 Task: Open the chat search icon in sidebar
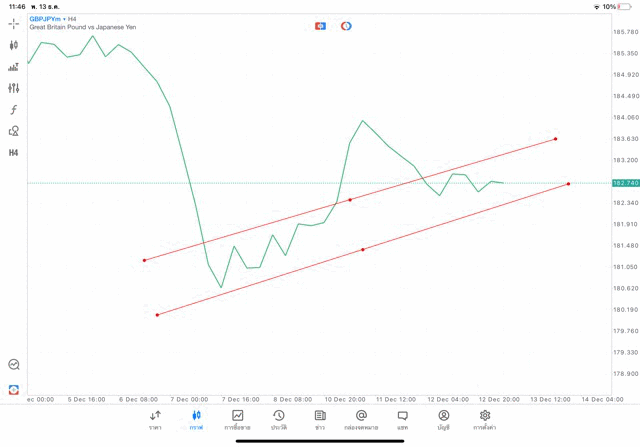coord(14,365)
